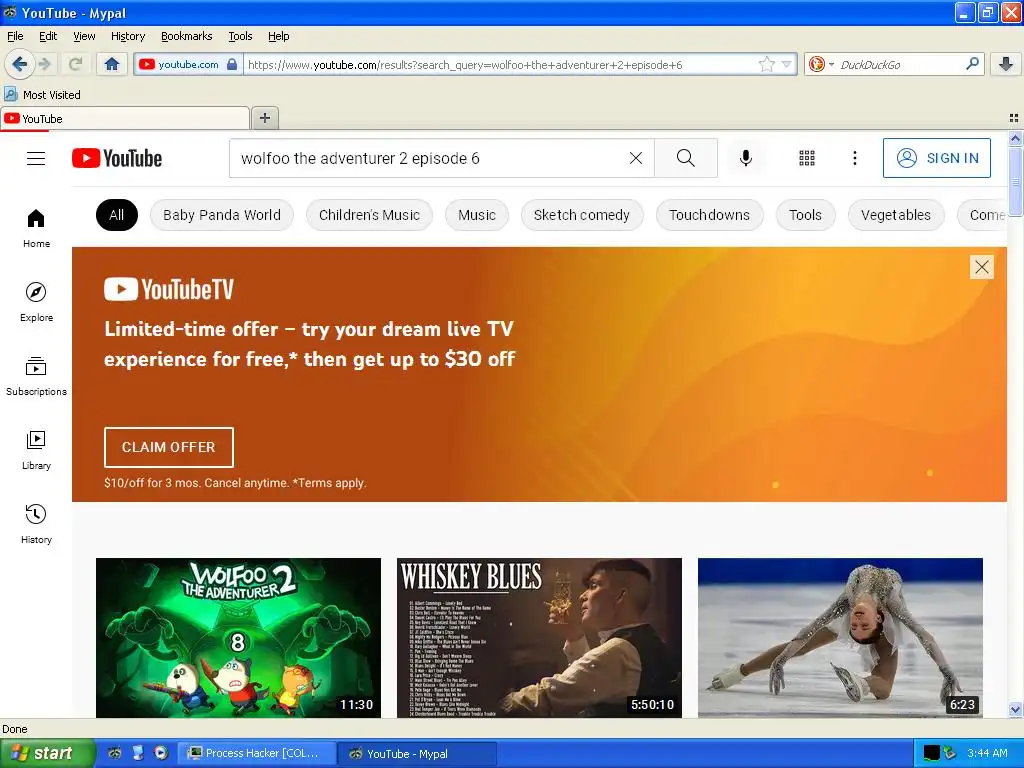This screenshot has width=1024, height=768.
Task: Click the YouTube search magnifier button
Action: coord(686,158)
